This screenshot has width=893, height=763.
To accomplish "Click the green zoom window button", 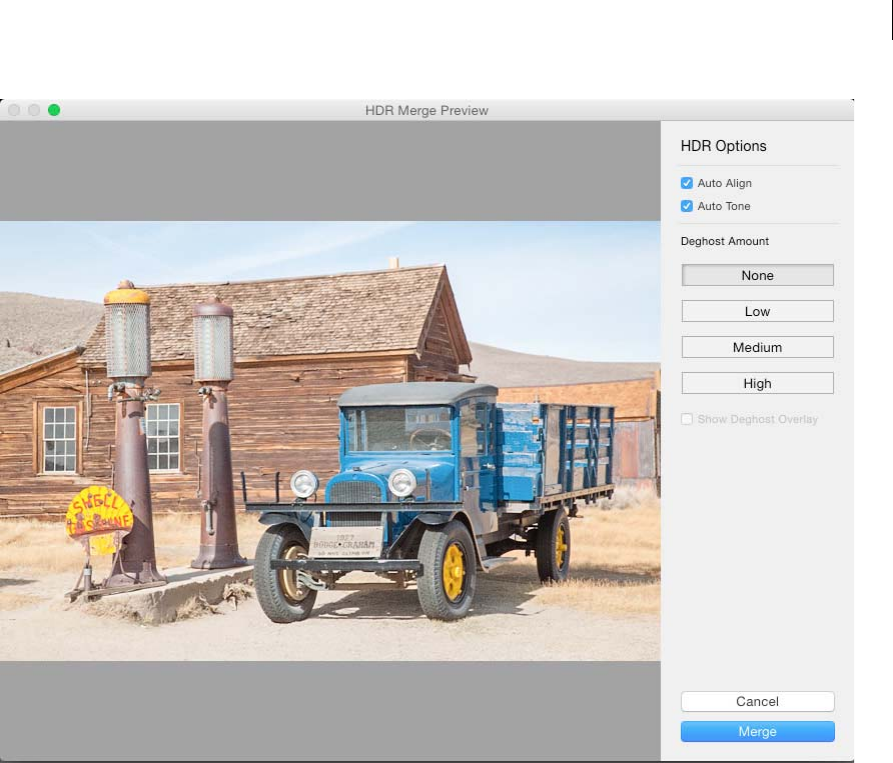I will pos(54,110).
